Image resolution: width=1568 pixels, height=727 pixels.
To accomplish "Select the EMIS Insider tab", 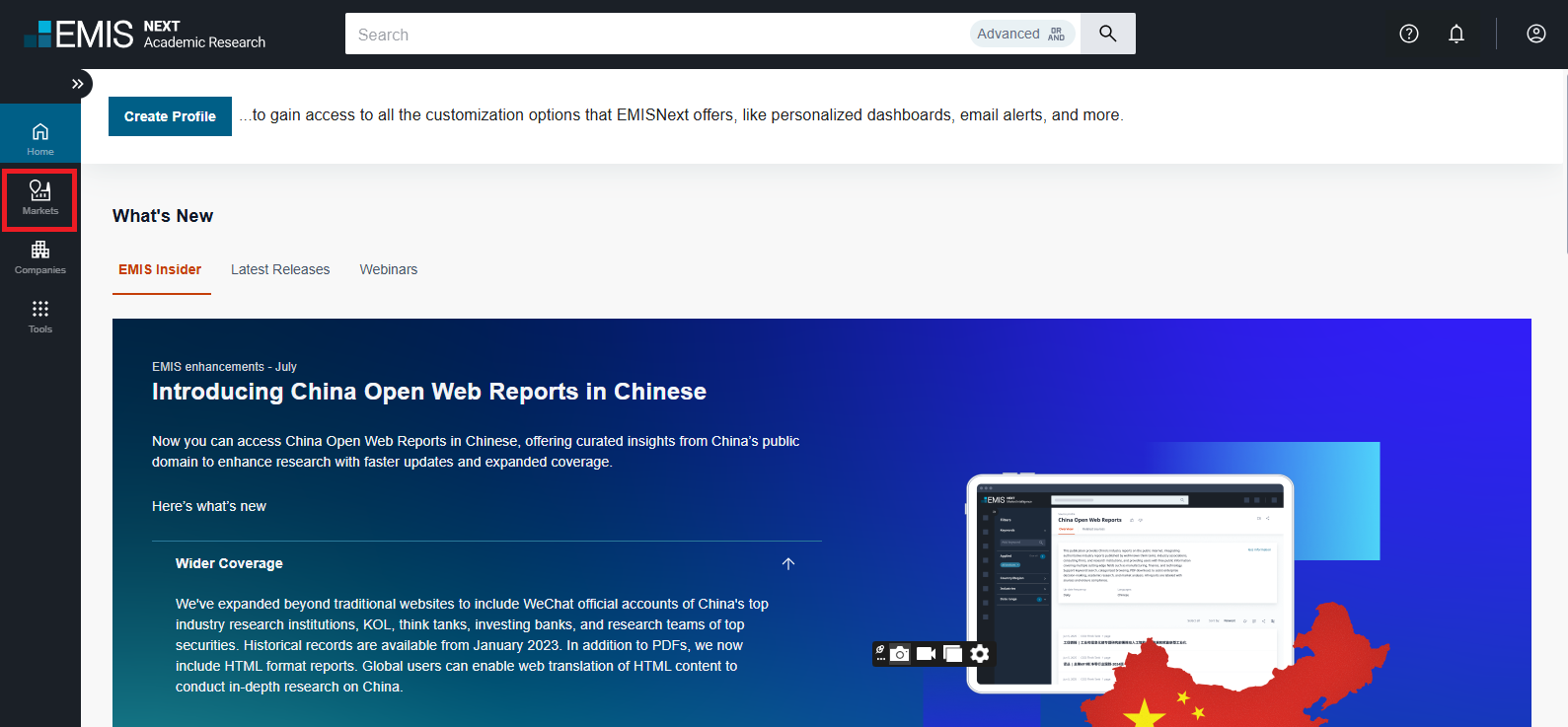I will (x=160, y=269).
